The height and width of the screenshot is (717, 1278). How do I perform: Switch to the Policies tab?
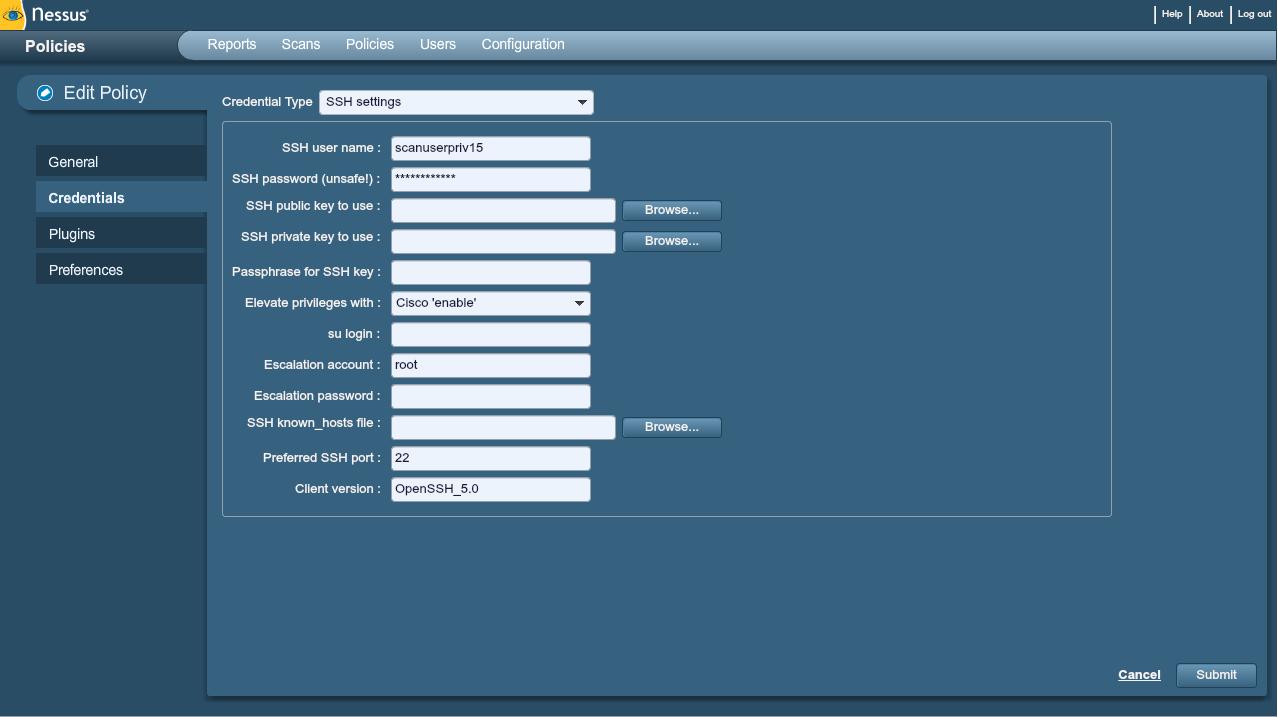click(370, 45)
